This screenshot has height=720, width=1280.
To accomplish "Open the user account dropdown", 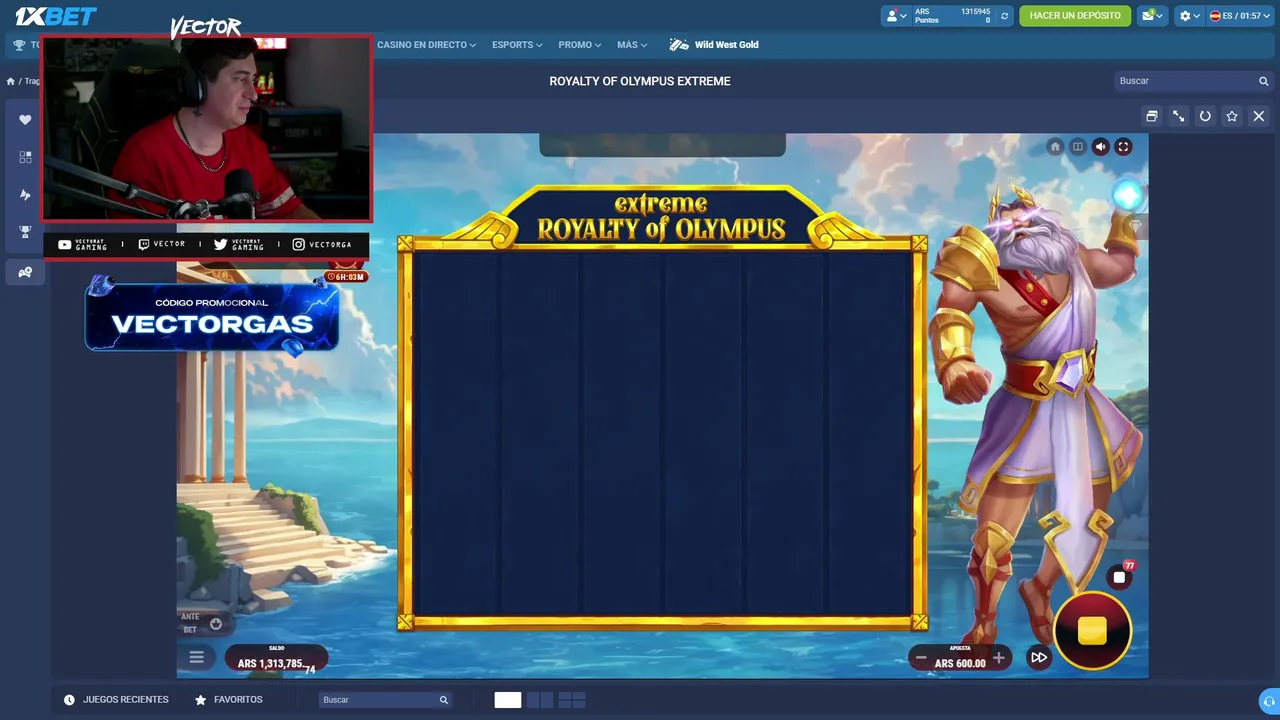I will [895, 16].
